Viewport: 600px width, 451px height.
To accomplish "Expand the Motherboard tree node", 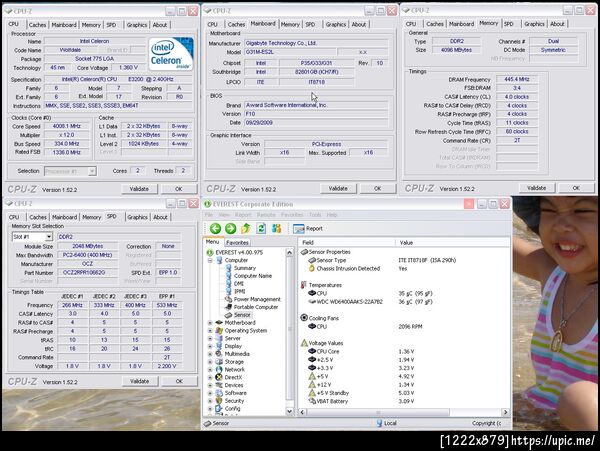I will 210,323.
